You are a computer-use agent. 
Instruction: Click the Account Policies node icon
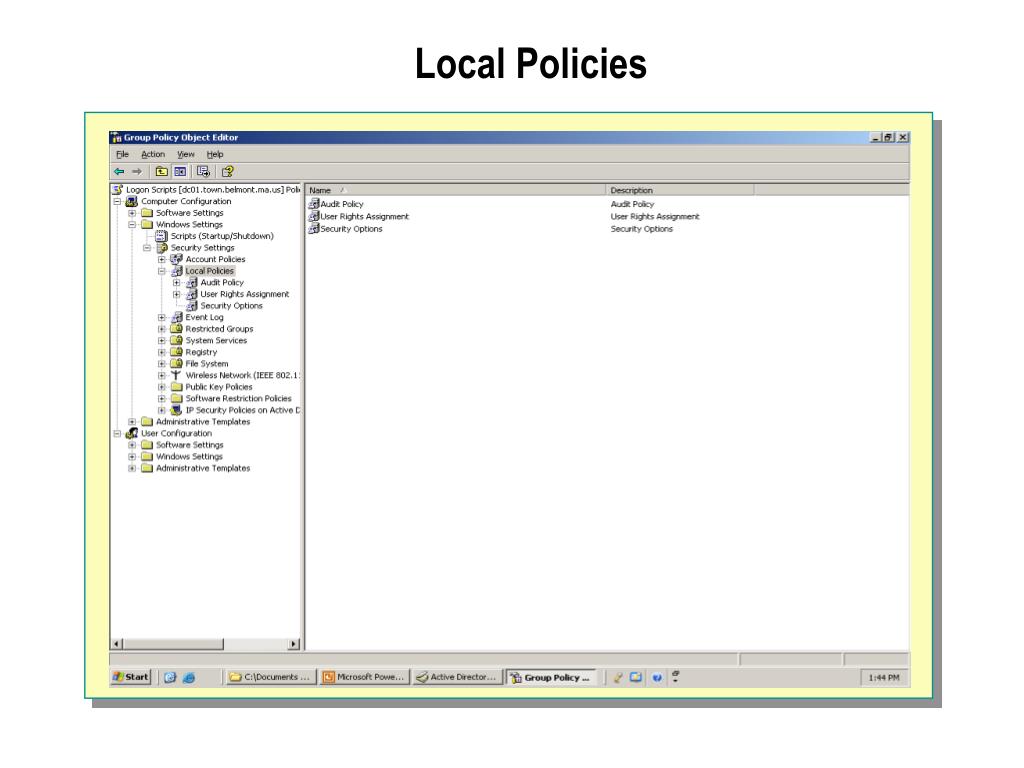(176, 259)
